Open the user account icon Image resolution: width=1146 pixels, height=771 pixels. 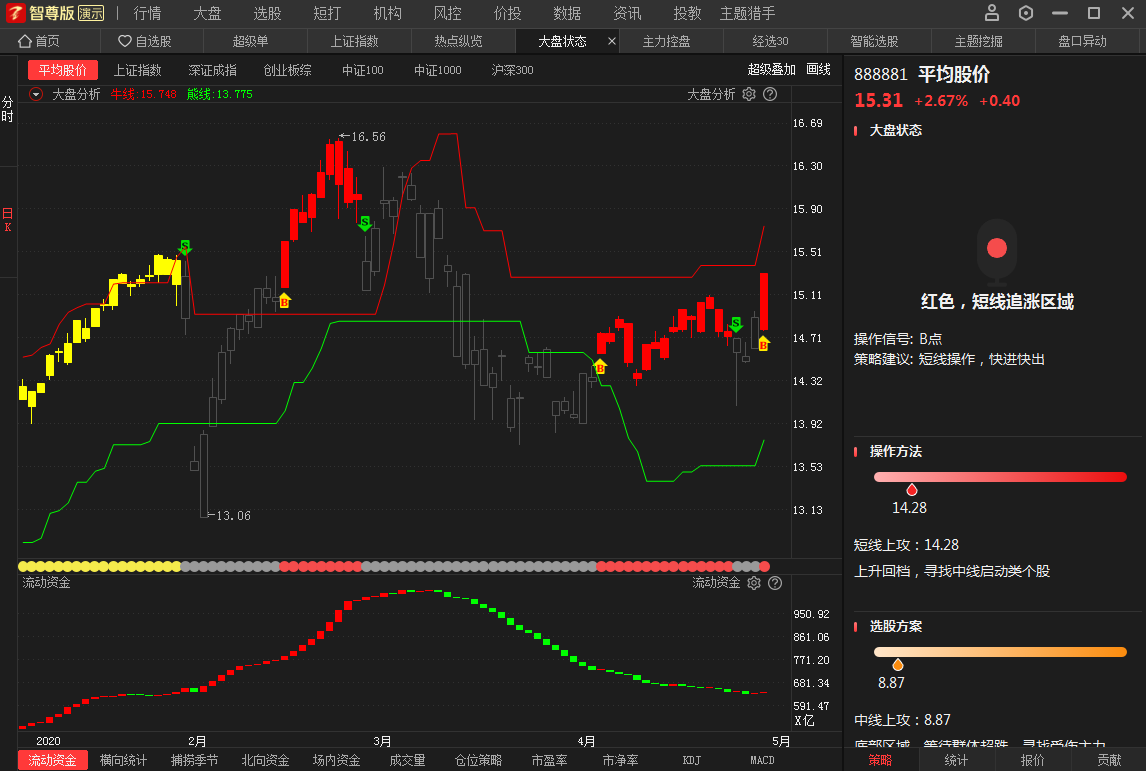coord(992,12)
